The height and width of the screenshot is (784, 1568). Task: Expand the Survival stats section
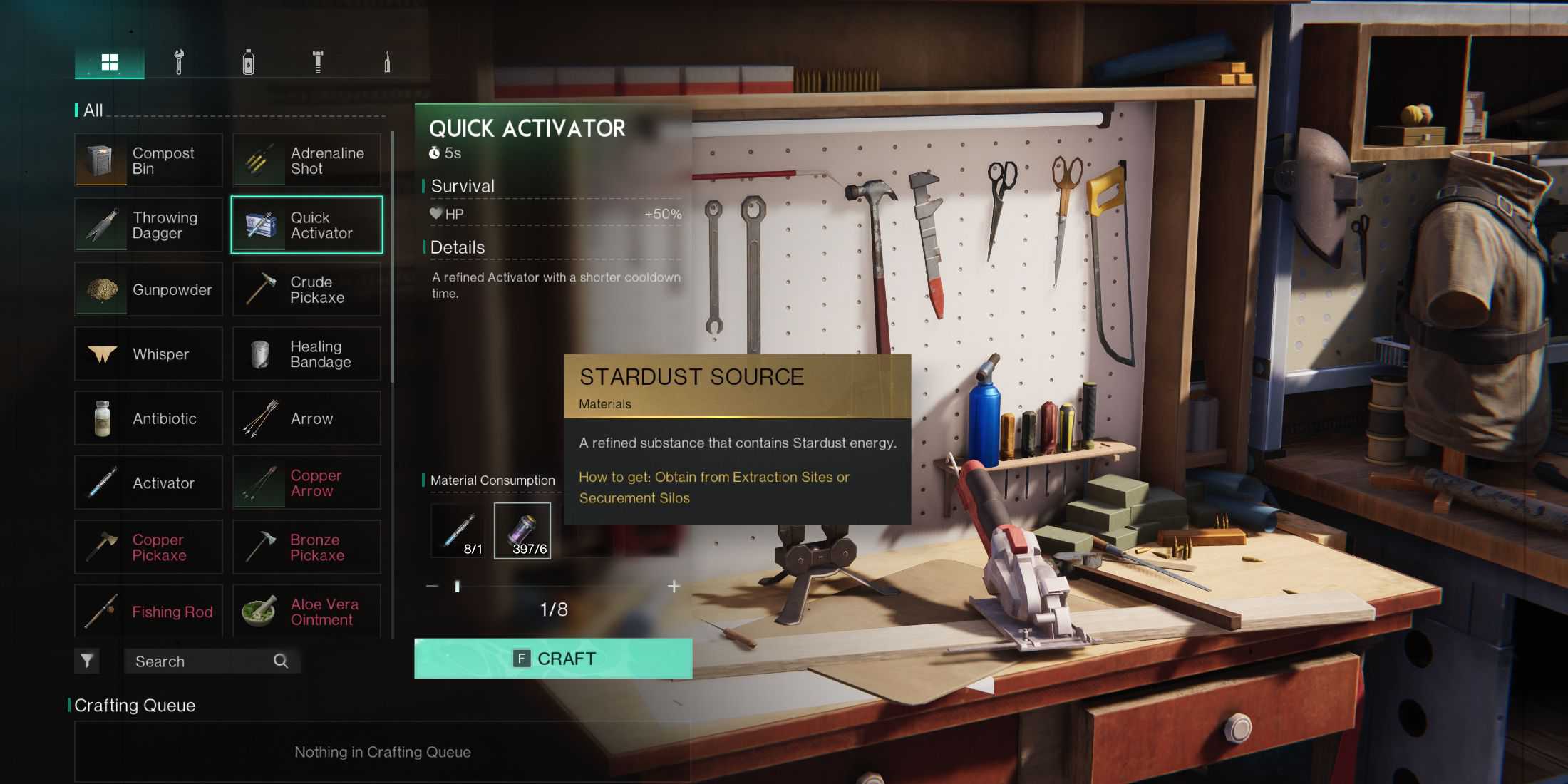[x=465, y=185]
